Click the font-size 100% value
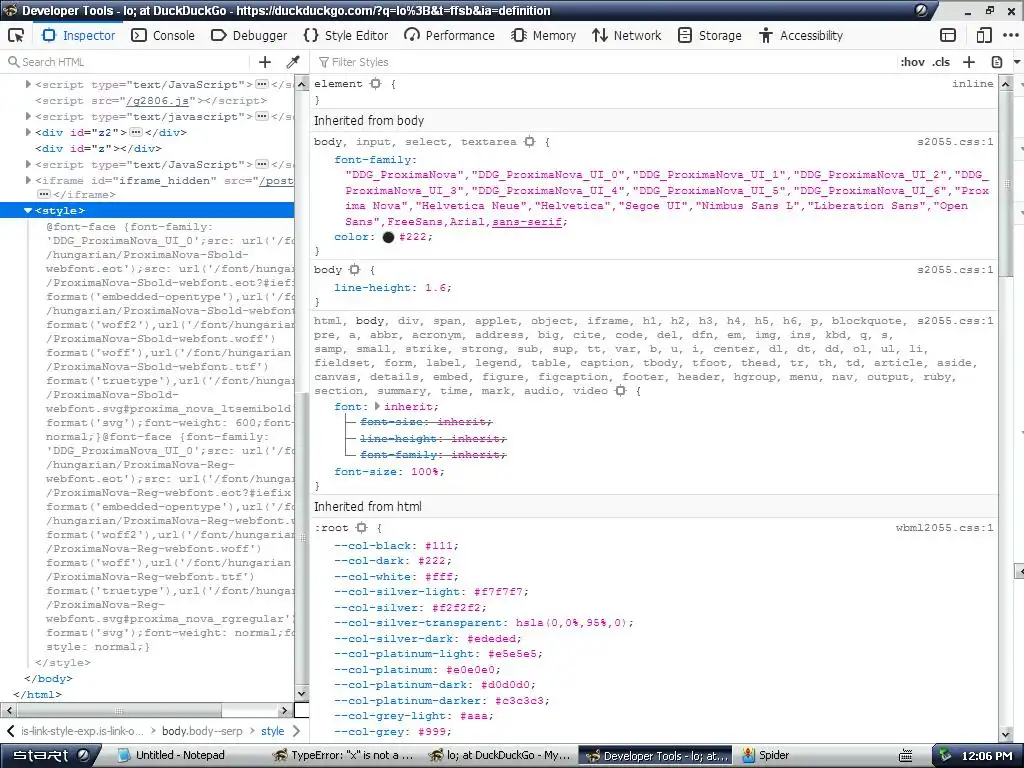The height and width of the screenshot is (768, 1024). pos(426,472)
